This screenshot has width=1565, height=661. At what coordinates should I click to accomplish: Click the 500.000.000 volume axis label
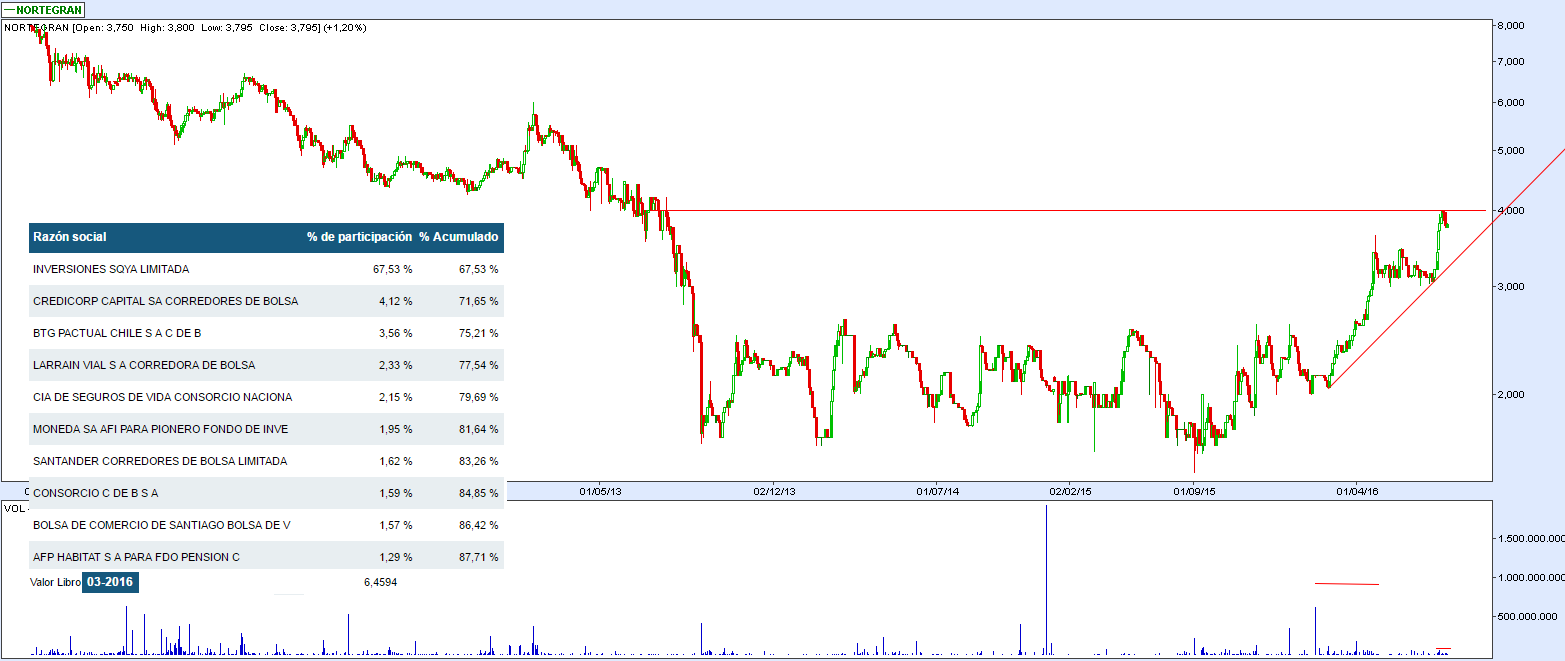point(1530,617)
